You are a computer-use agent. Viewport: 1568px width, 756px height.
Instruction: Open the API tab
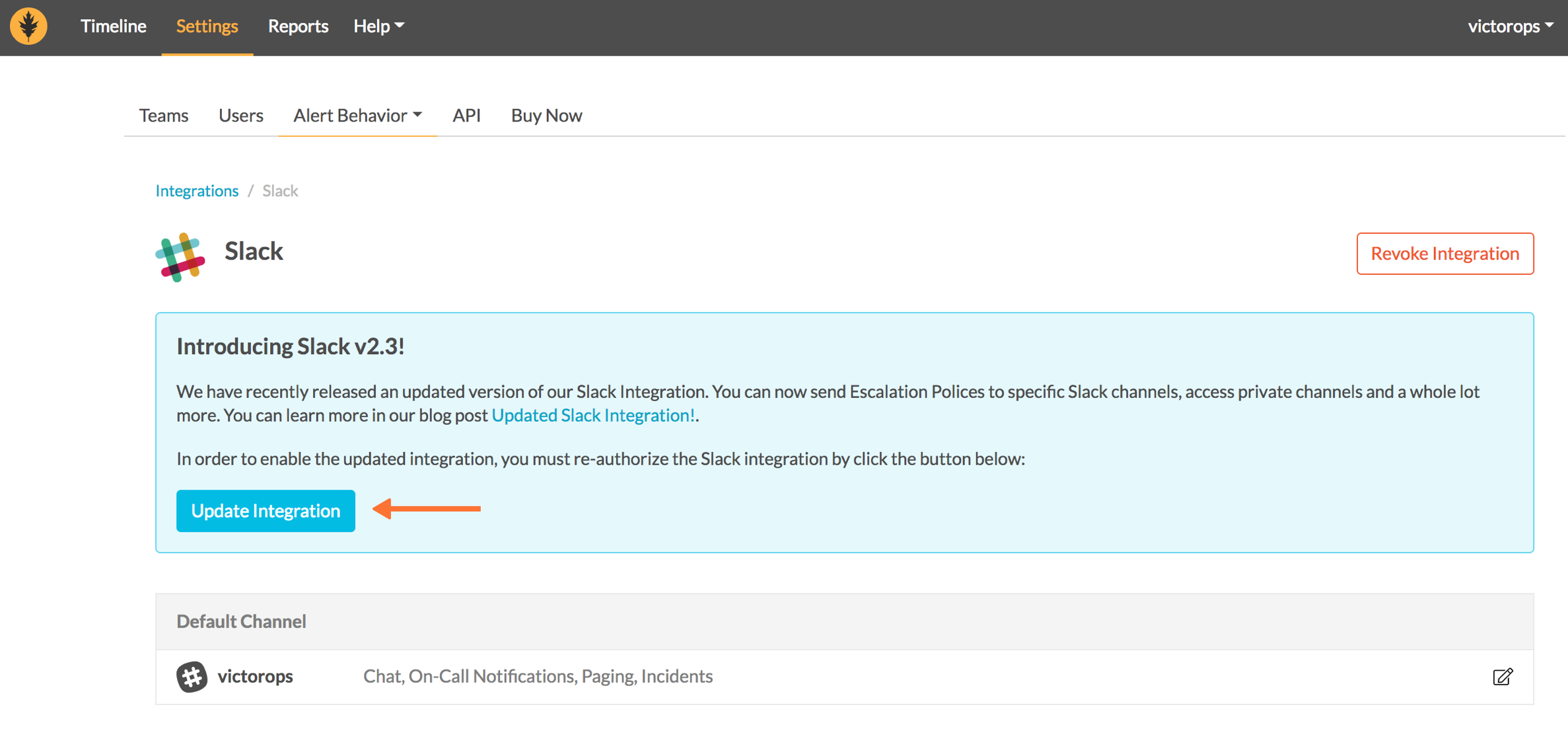466,116
